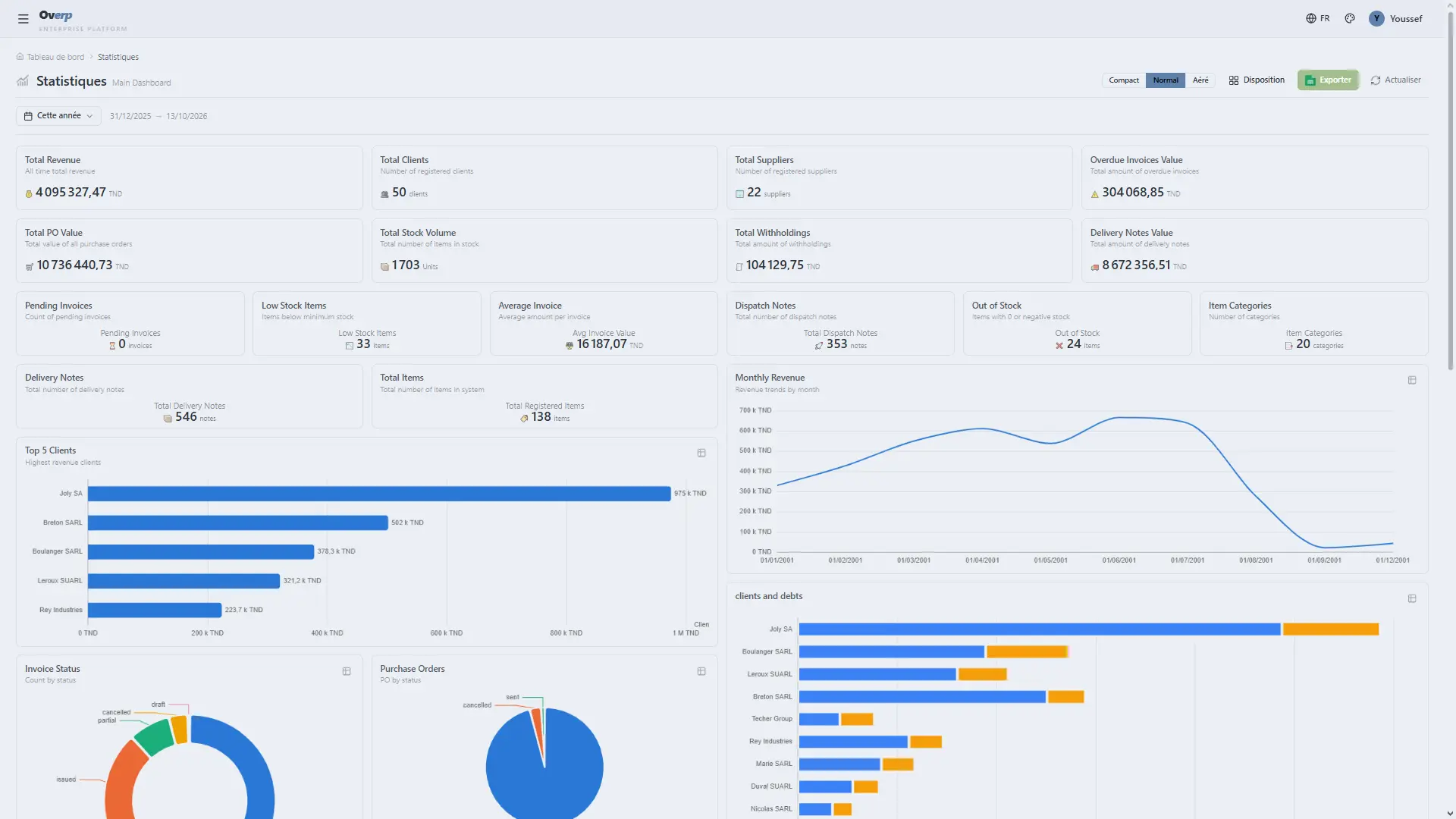Screen dimensions: 1456x819
Task: Click the Breton SARL label in Top 5 Clients
Action: point(63,522)
